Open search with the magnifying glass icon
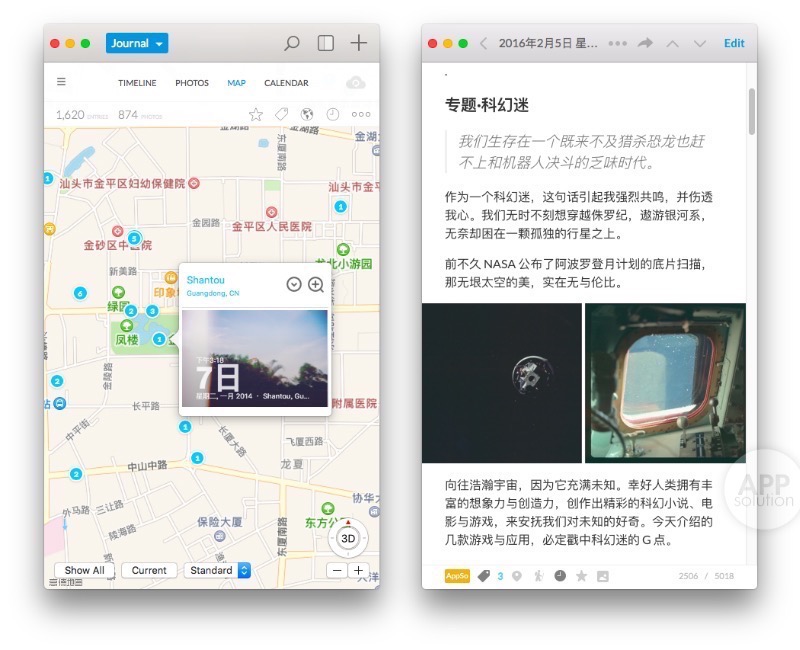The height and width of the screenshot is (650, 800). pos(290,43)
